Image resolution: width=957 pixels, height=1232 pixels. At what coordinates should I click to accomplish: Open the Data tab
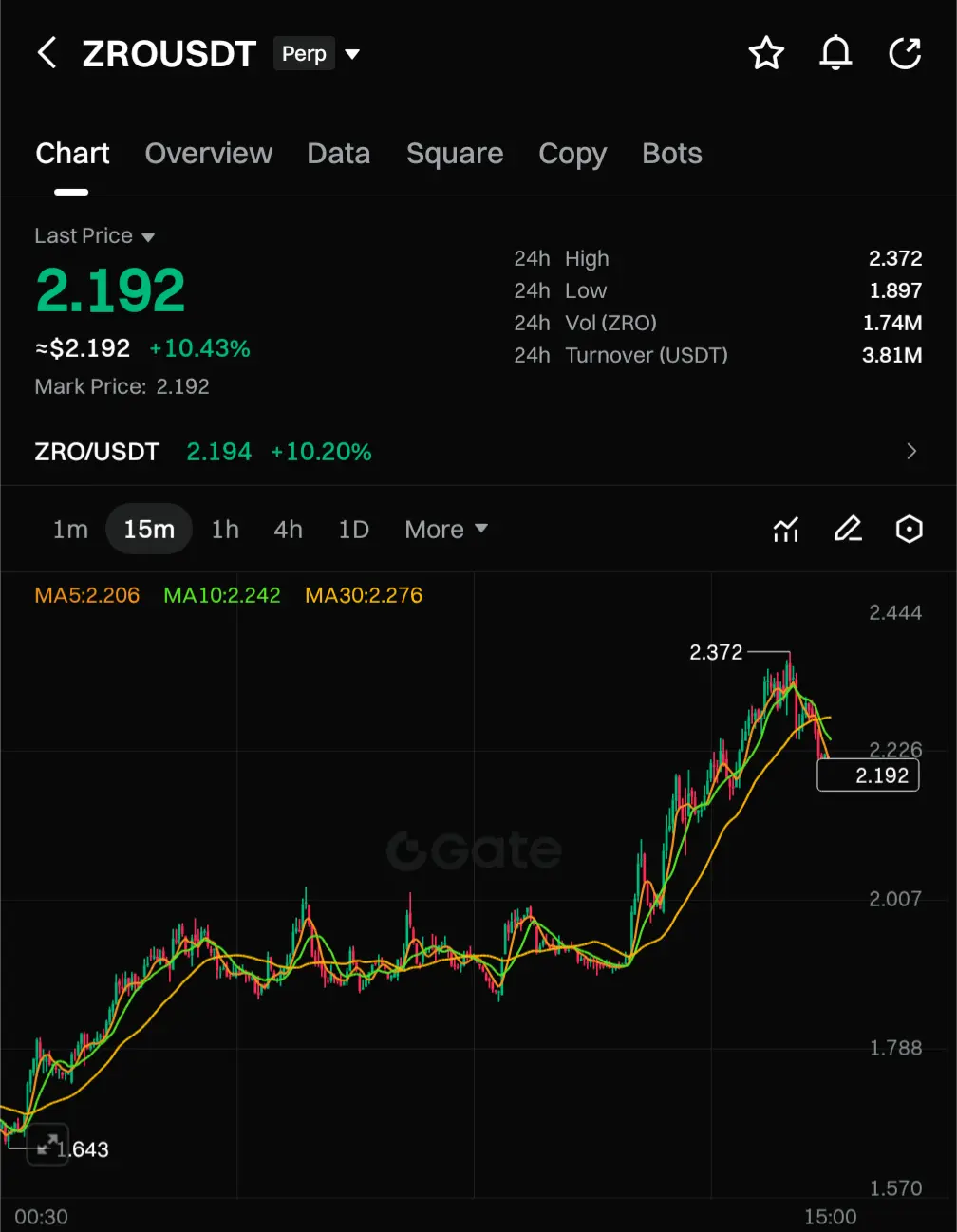339,154
